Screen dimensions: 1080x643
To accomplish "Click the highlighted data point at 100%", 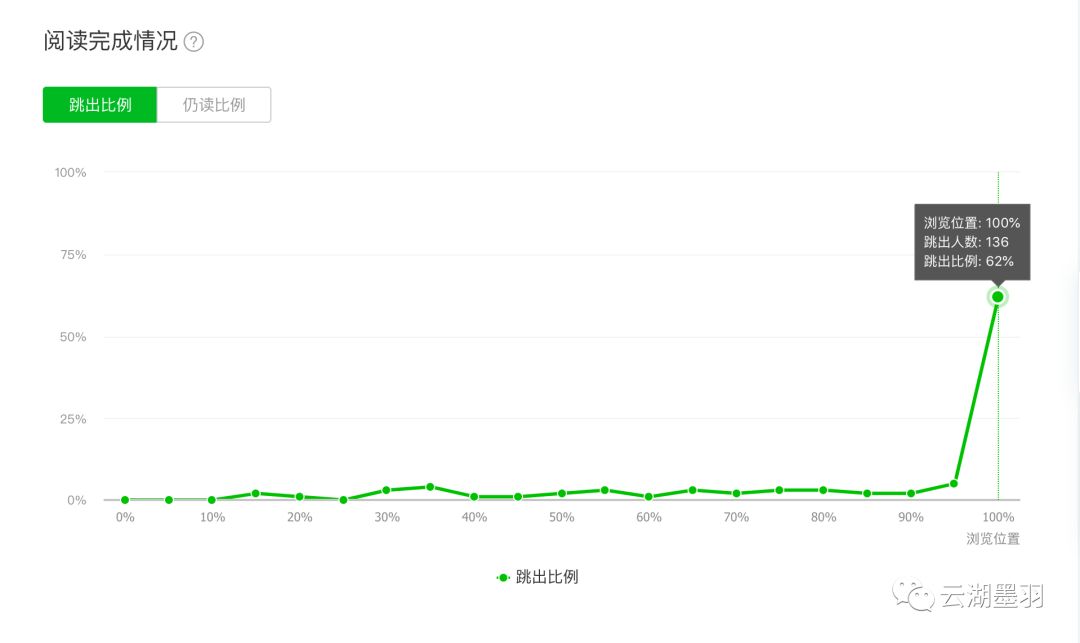I will coord(997,297).
